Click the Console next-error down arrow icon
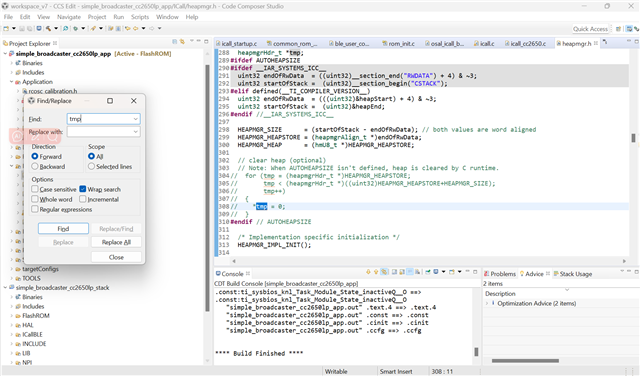 tap(368, 272)
